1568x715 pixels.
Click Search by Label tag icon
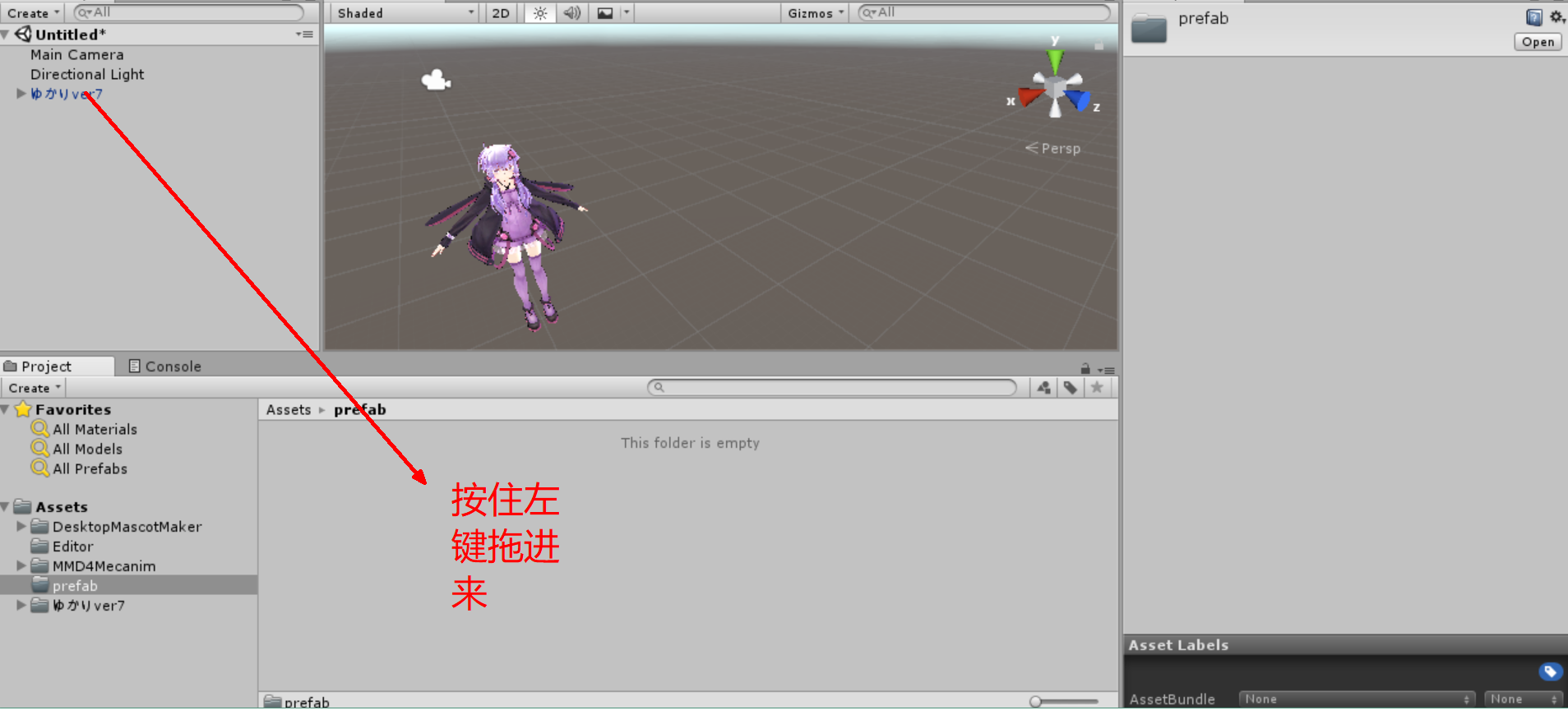click(x=1070, y=387)
